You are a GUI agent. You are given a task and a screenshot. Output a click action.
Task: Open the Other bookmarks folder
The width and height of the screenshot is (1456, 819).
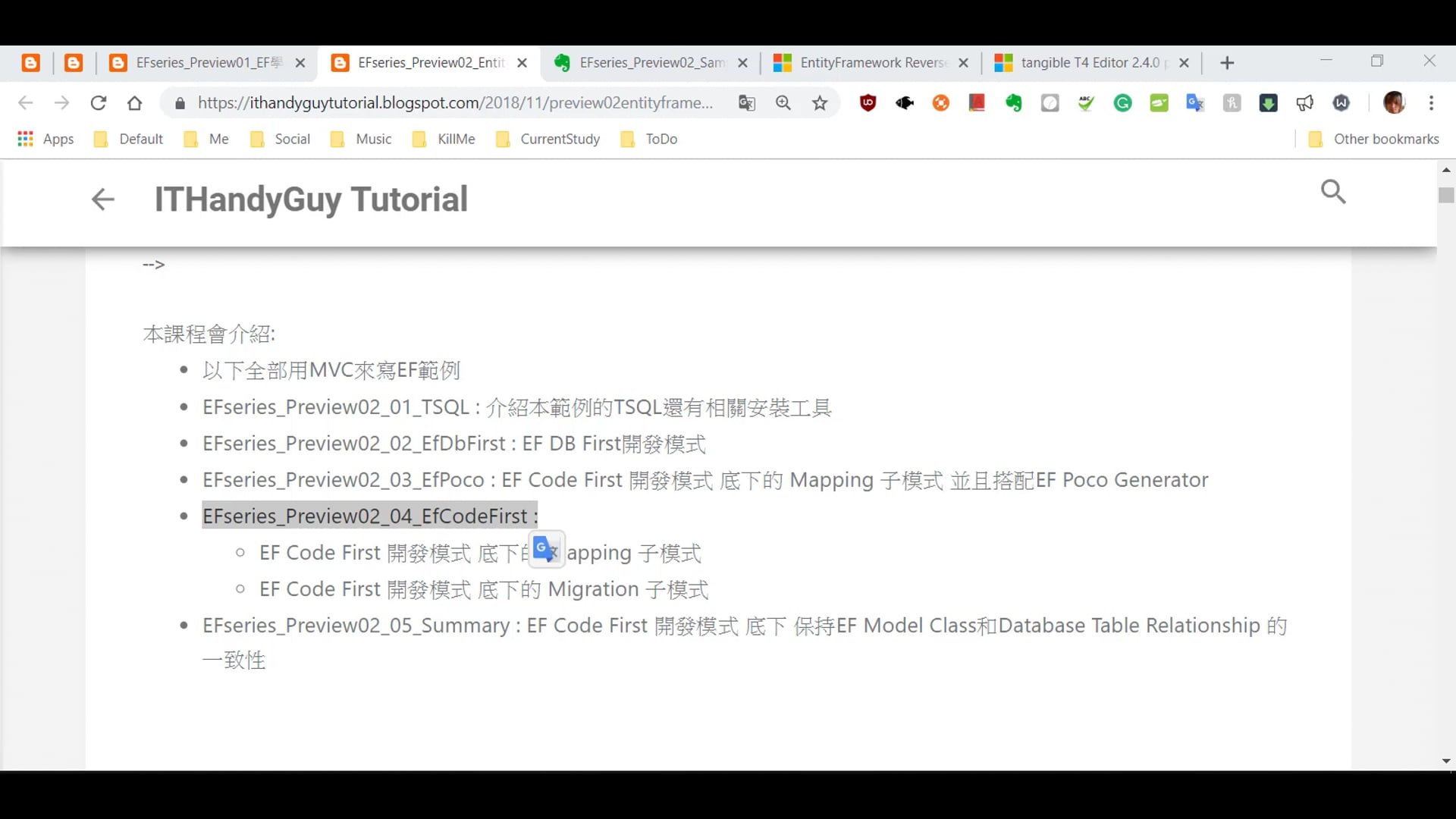[1374, 139]
